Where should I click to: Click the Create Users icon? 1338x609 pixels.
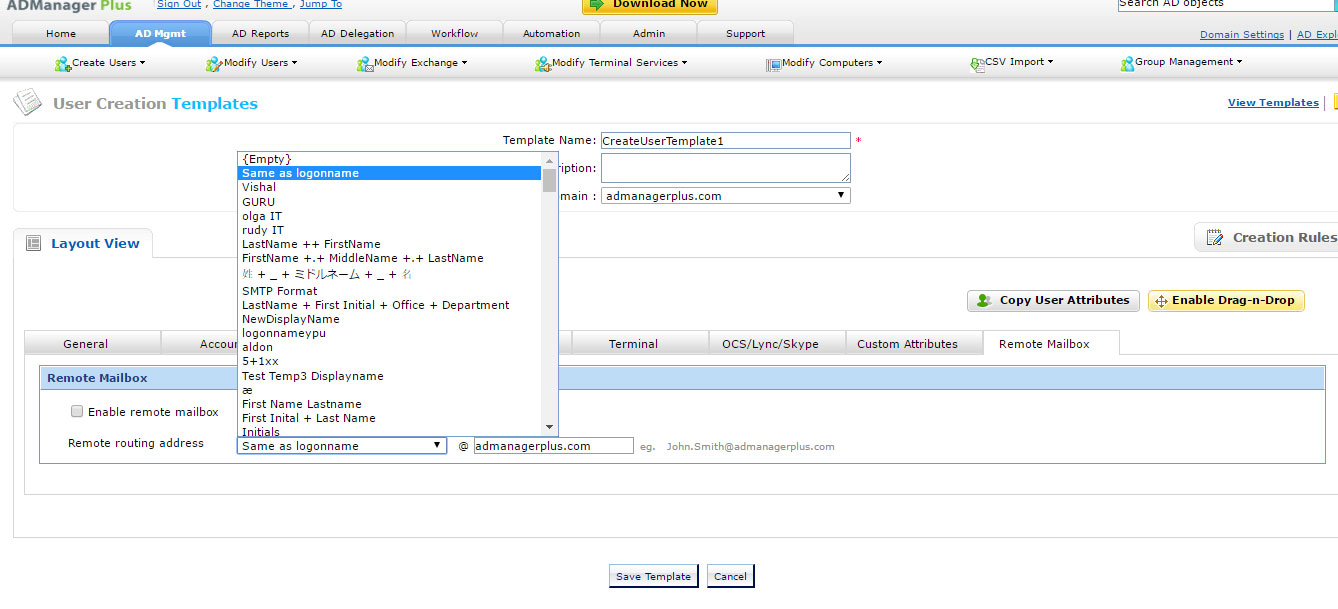click(x=63, y=64)
